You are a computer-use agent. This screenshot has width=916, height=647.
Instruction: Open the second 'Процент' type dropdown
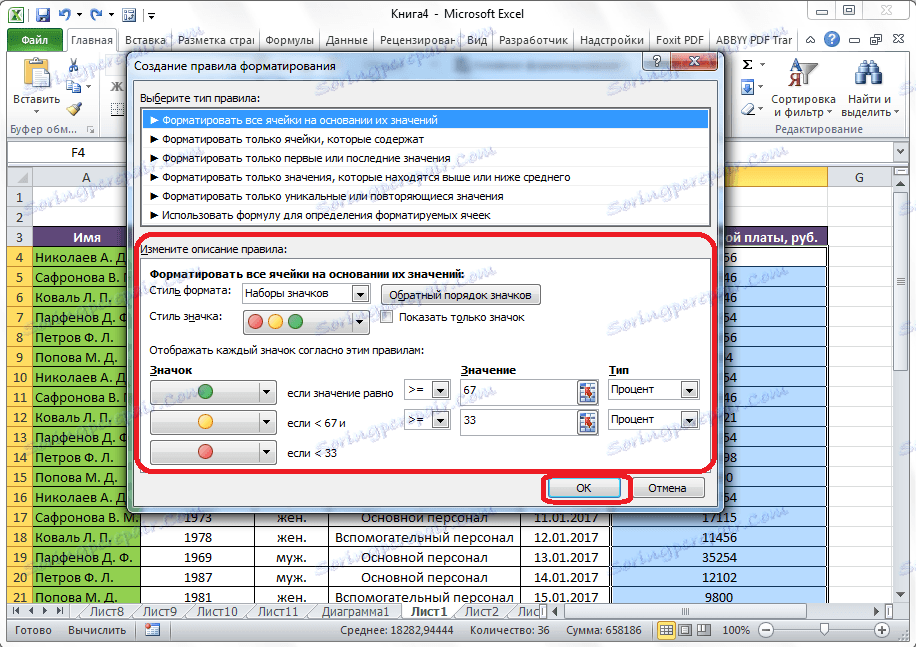click(x=689, y=419)
